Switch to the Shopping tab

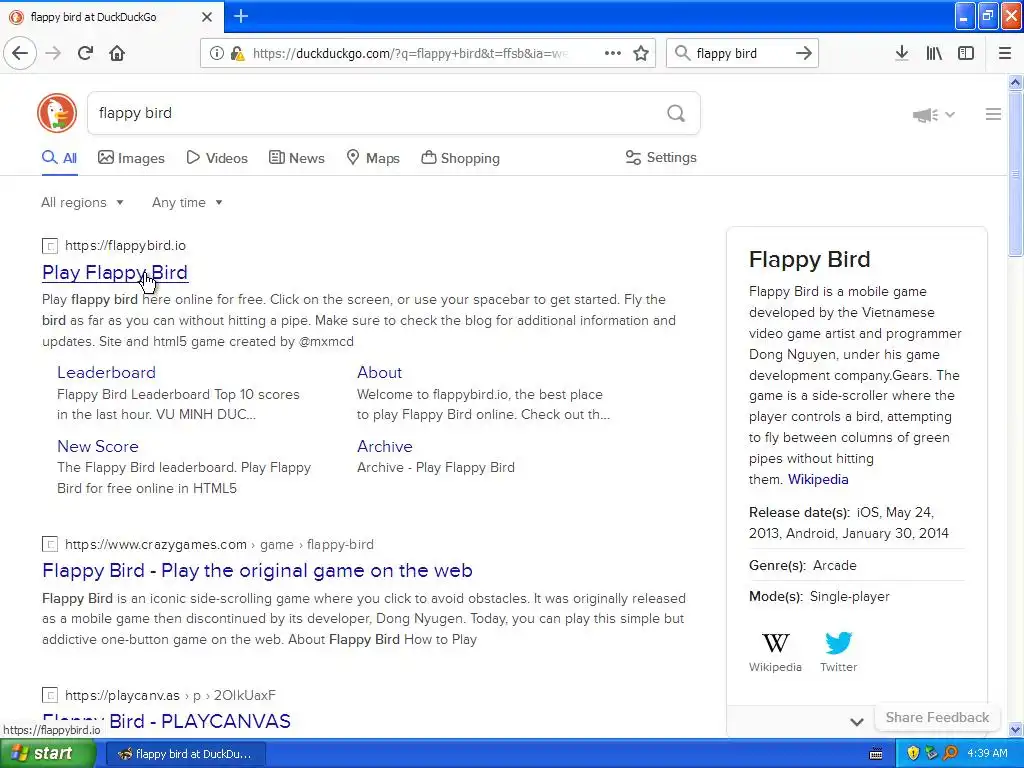click(460, 158)
